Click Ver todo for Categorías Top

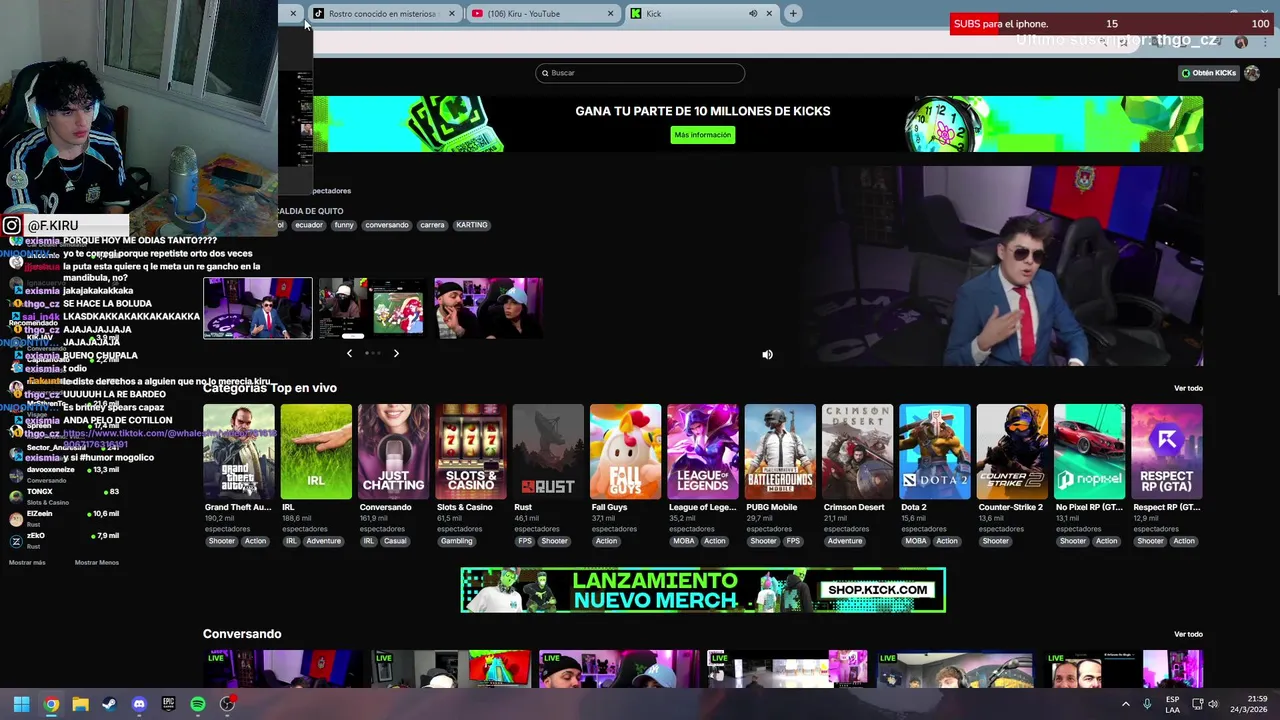coord(1188,388)
